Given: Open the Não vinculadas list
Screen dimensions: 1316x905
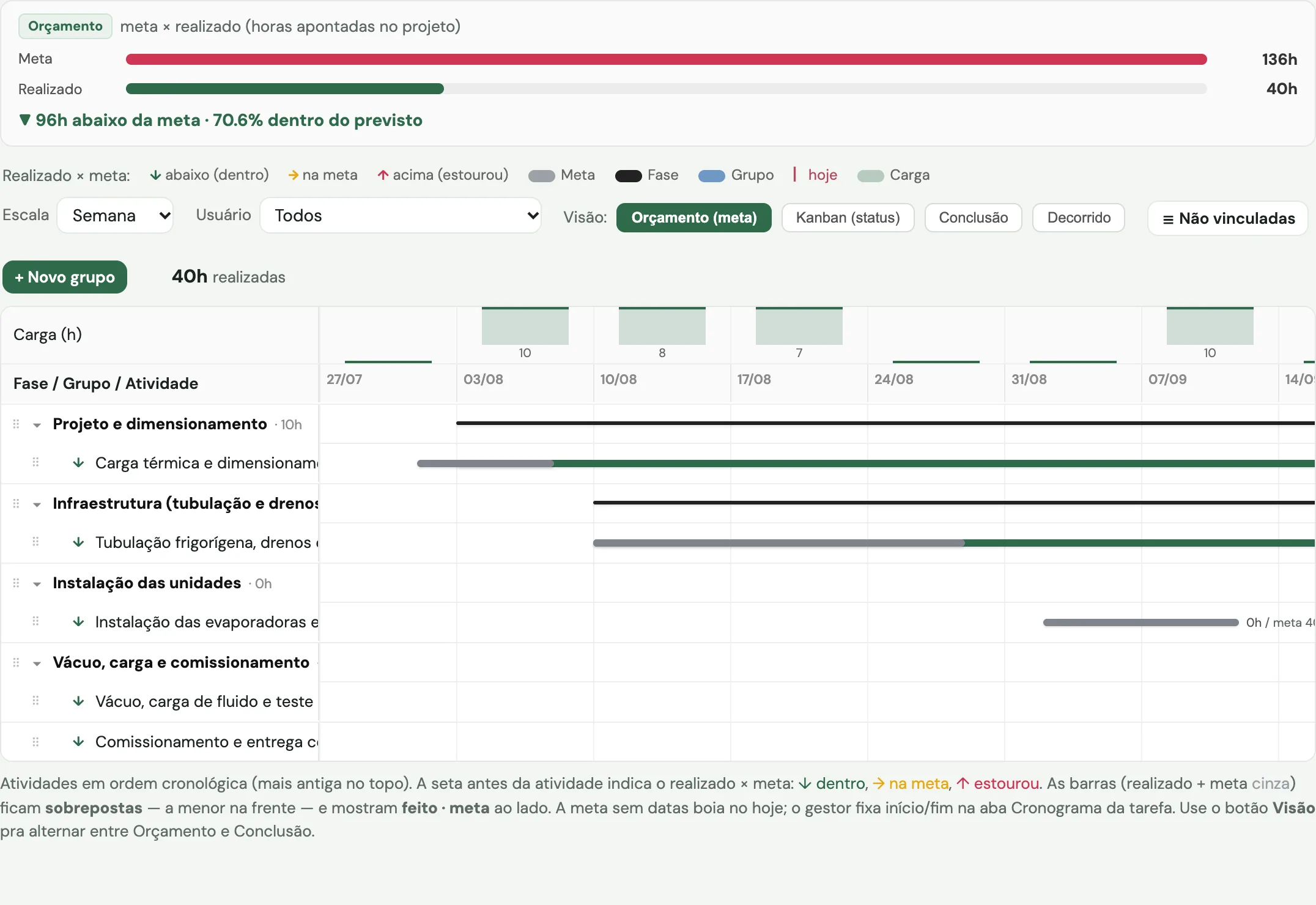Looking at the screenshot, I should point(1228,218).
